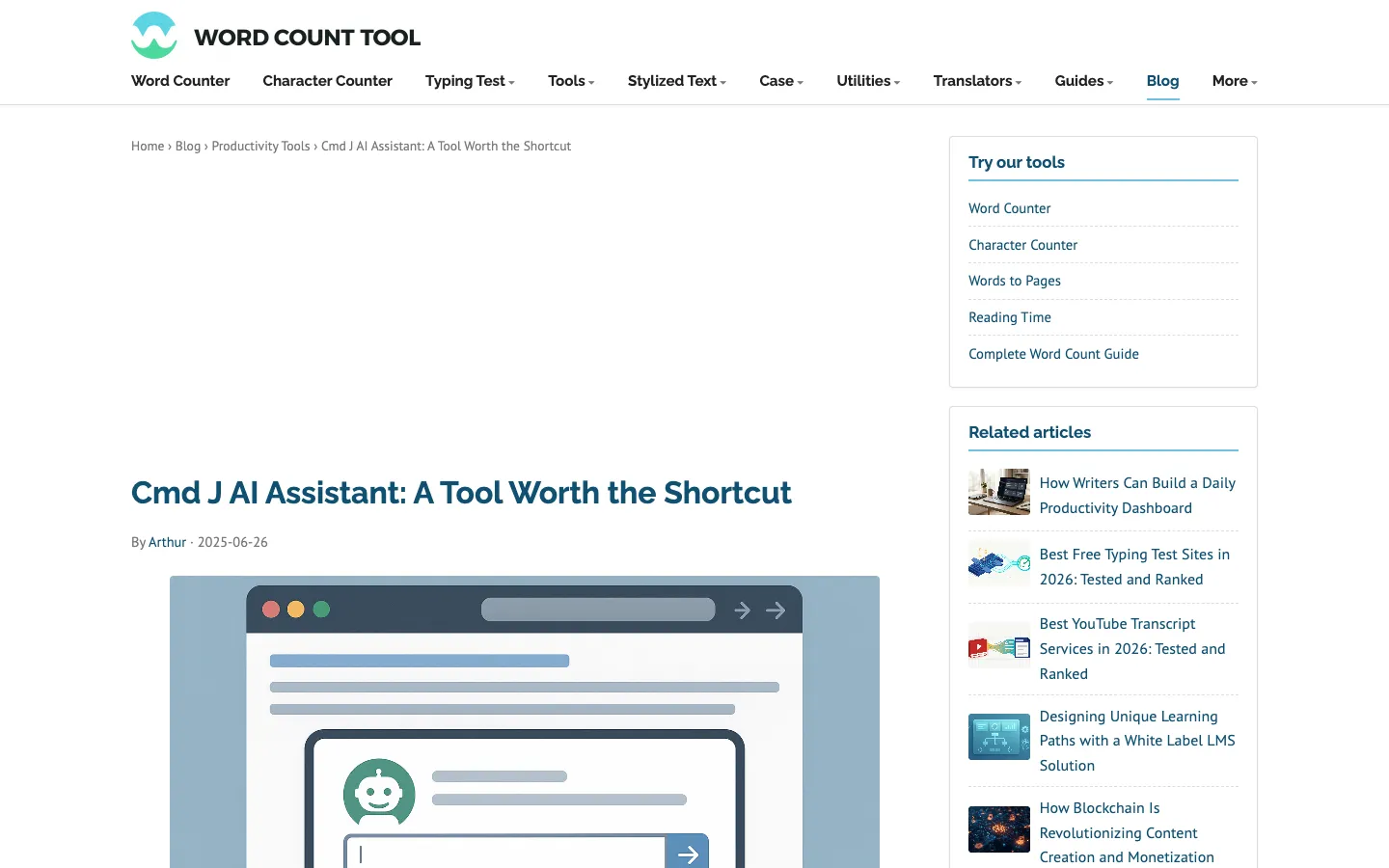Click the Try our tools heading
This screenshot has width=1389, height=868.
1017,162
